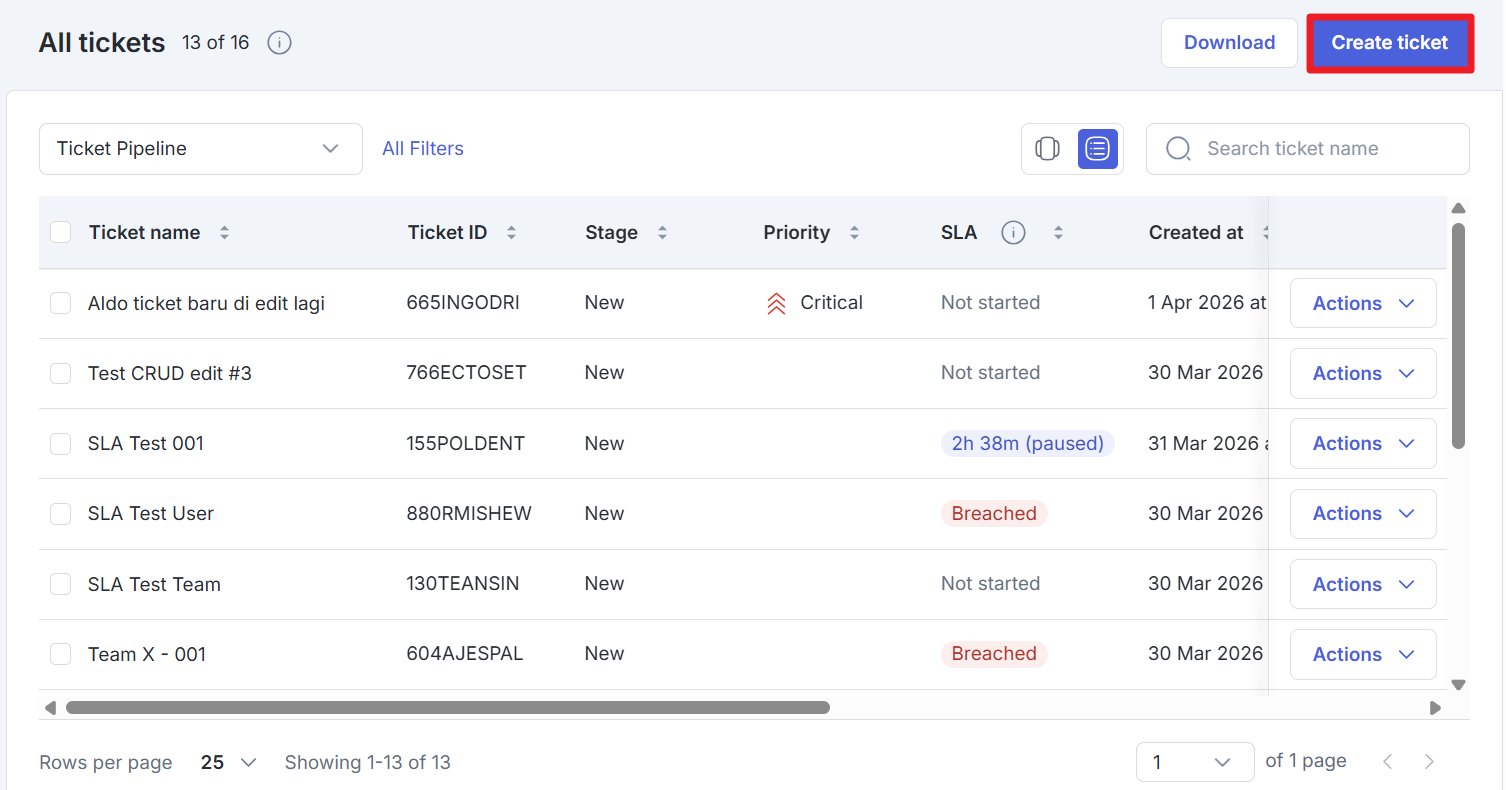Sort by Stage column arrows

click(662, 233)
